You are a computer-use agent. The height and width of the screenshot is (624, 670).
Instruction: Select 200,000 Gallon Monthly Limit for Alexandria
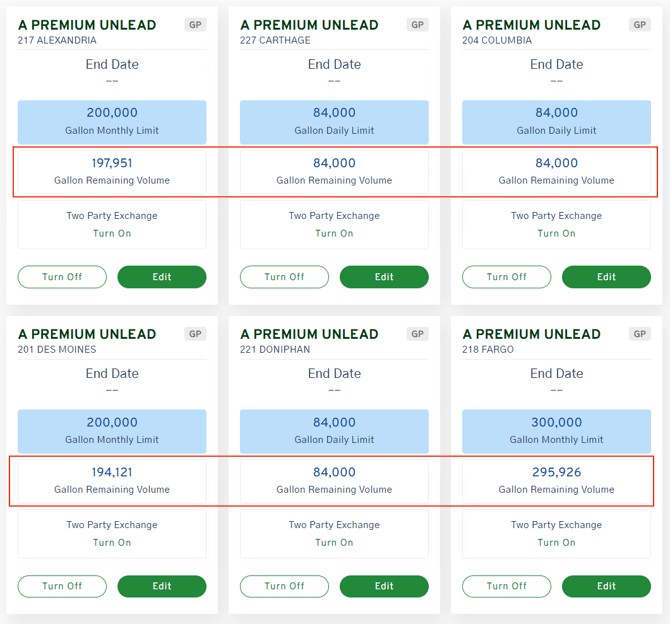(112, 121)
